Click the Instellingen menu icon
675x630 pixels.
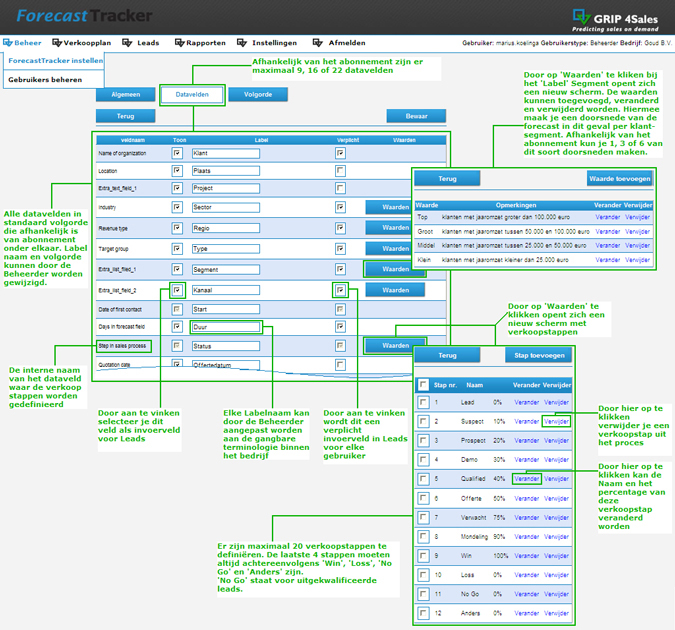tap(242, 43)
